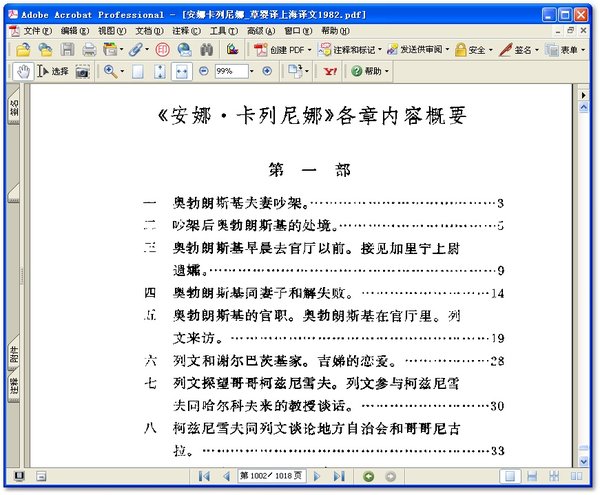The width and height of the screenshot is (600, 495).
Task: Open the 工具 (Tools) menu
Action: 223,31
